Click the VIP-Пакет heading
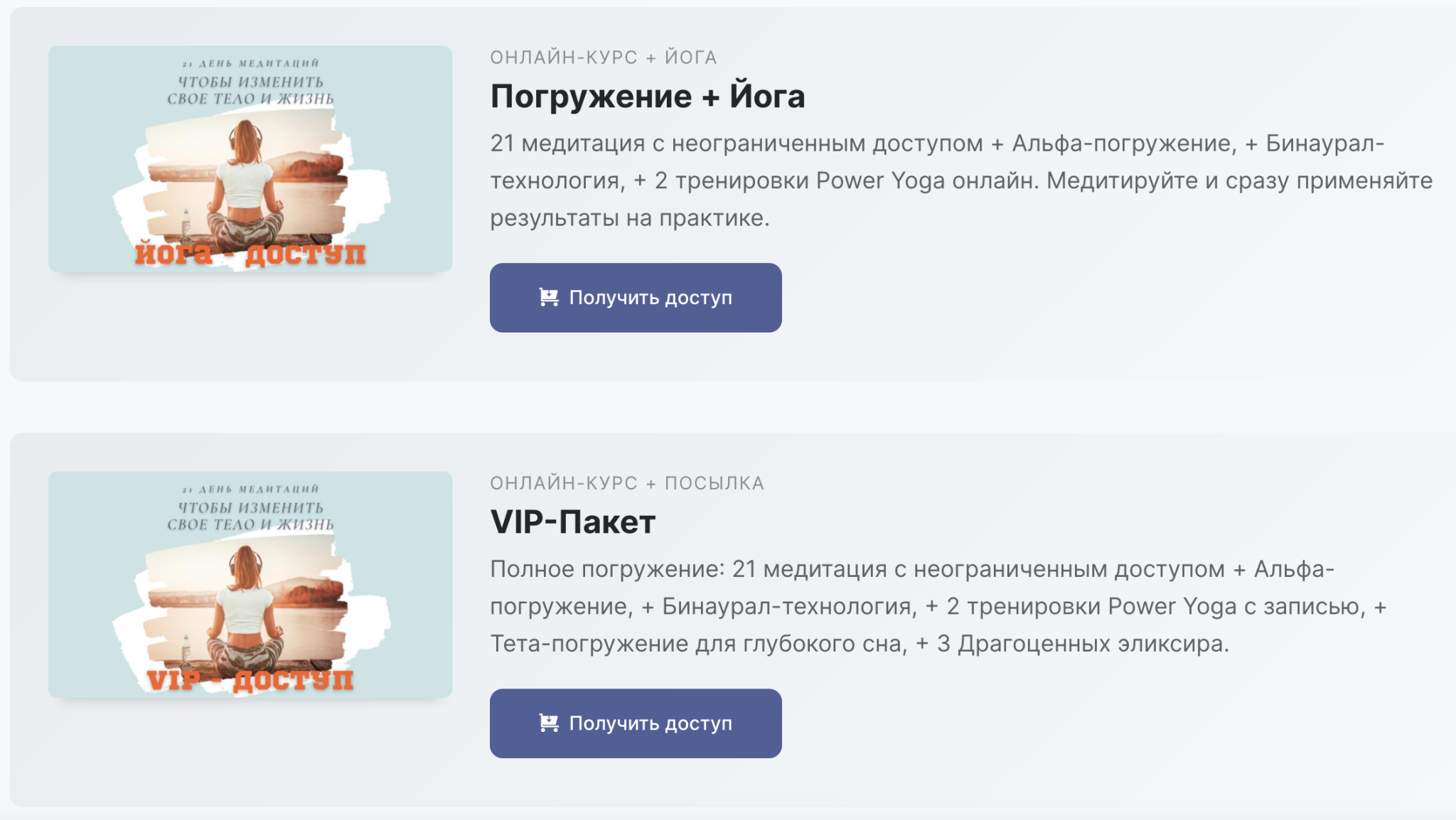The height and width of the screenshot is (820, 1456). point(572,522)
